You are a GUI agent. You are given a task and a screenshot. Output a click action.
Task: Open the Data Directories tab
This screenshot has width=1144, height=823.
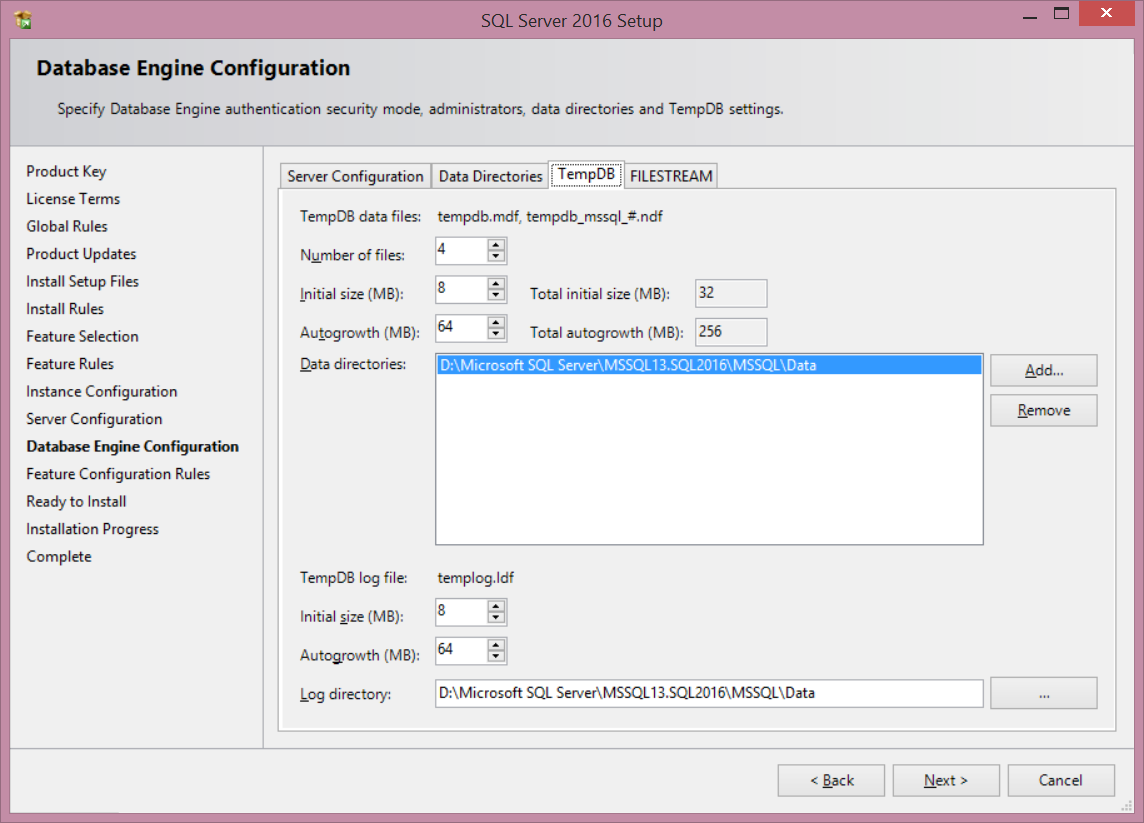point(490,176)
